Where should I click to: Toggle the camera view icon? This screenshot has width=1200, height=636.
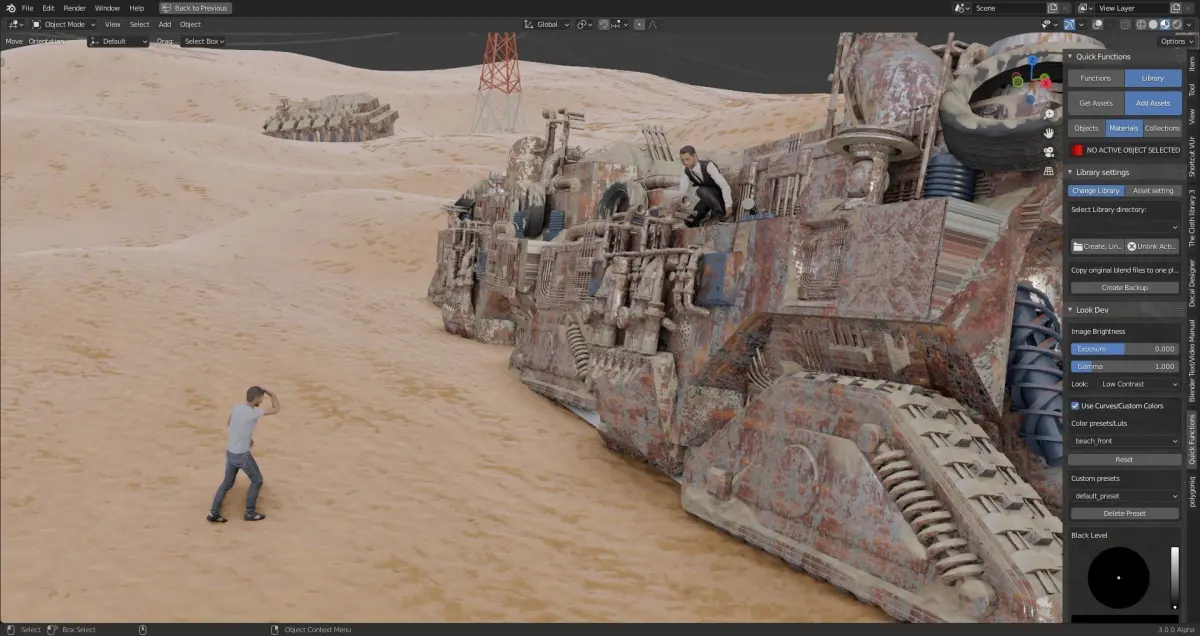[x=1049, y=152]
